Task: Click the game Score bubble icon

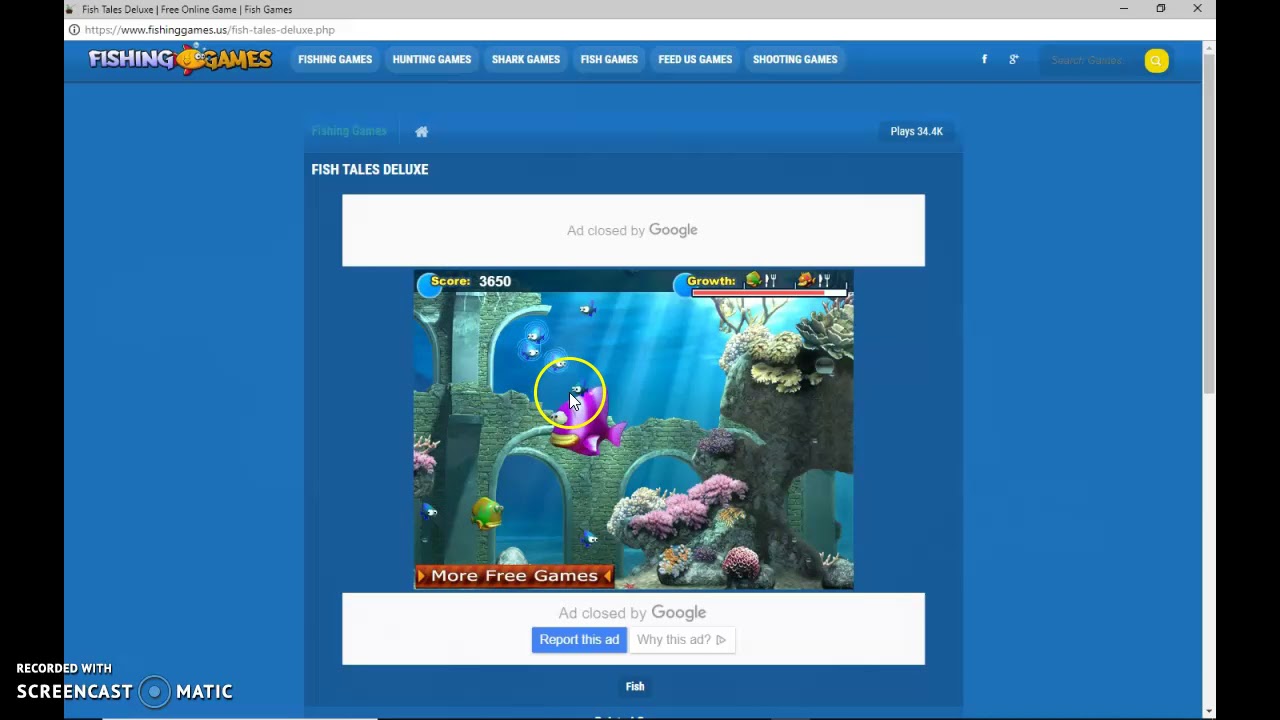Action: point(430,284)
